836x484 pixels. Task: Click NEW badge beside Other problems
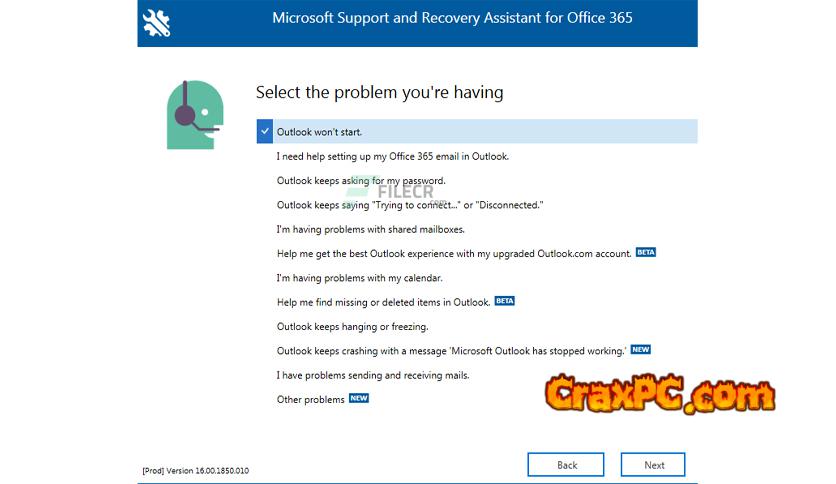[x=358, y=398]
